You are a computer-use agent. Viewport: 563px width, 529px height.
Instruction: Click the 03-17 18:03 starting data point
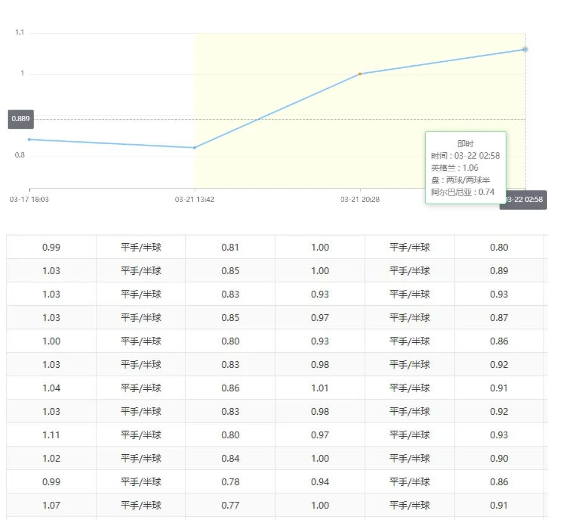29,139
